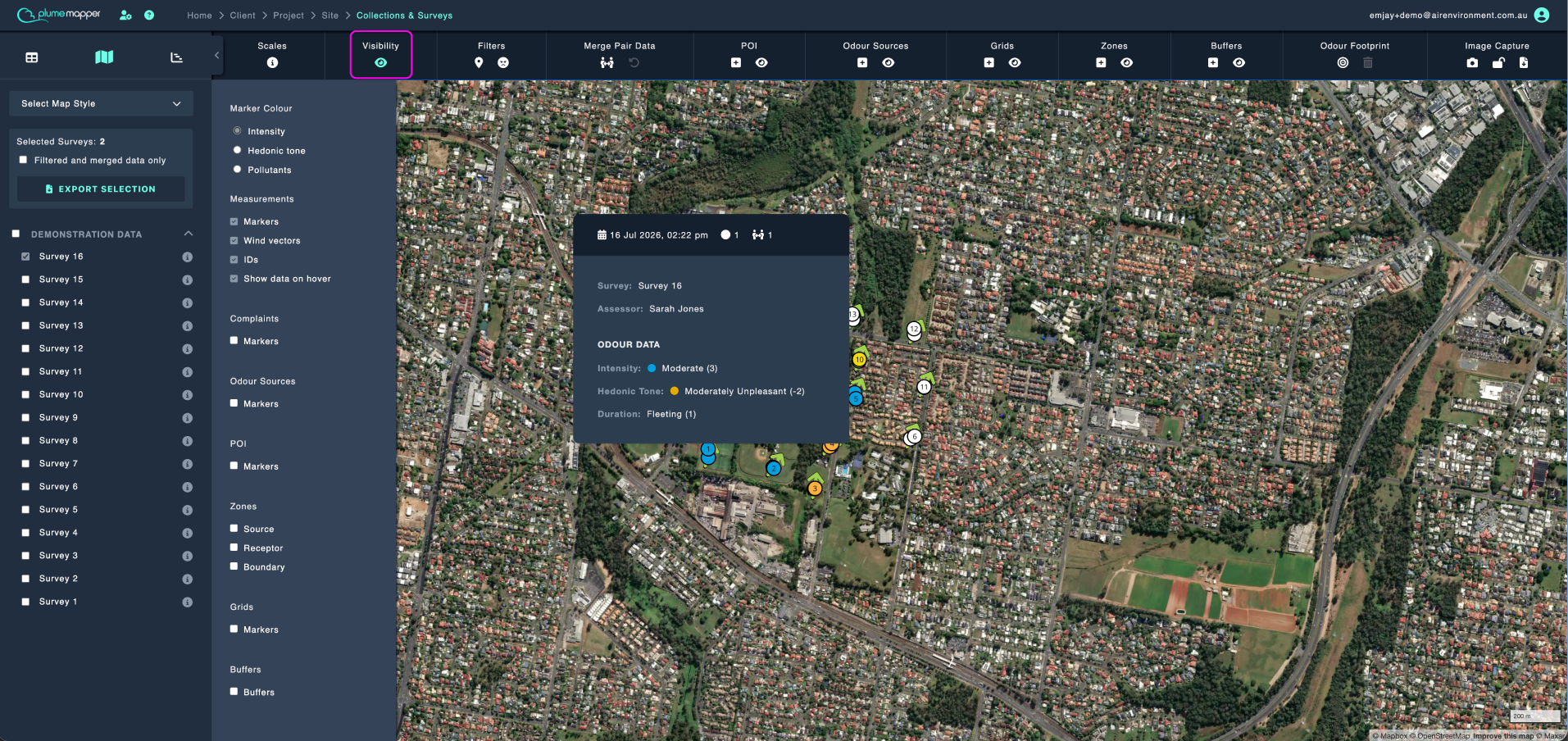Click the Image Capture document icon

(1524, 63)
